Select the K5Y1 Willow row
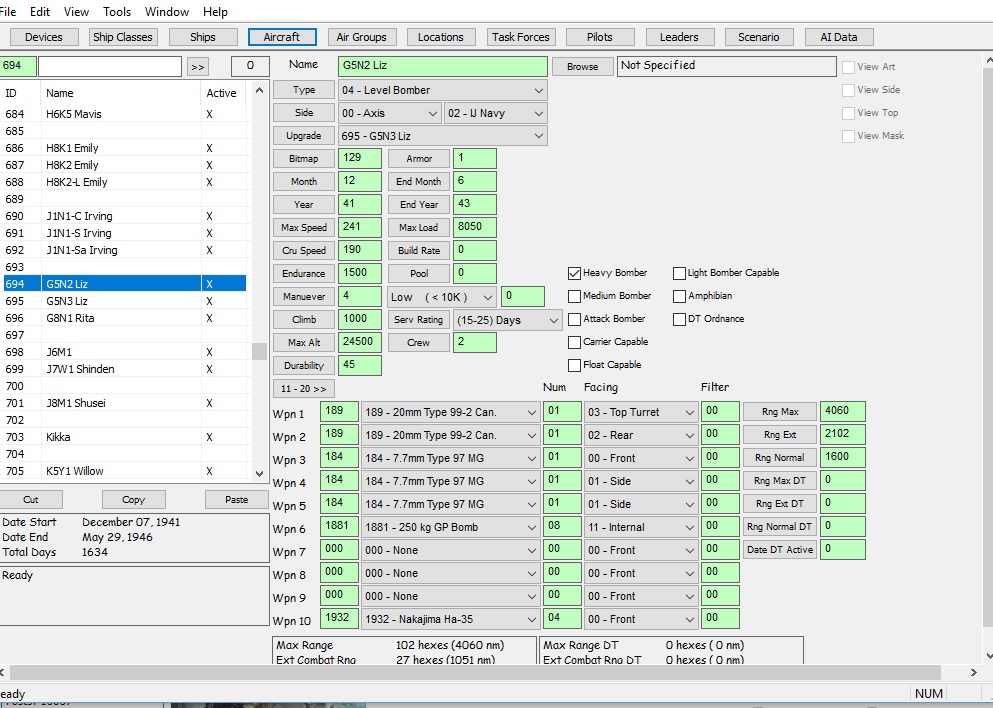The image size is (993, 708). click(124, 471)
